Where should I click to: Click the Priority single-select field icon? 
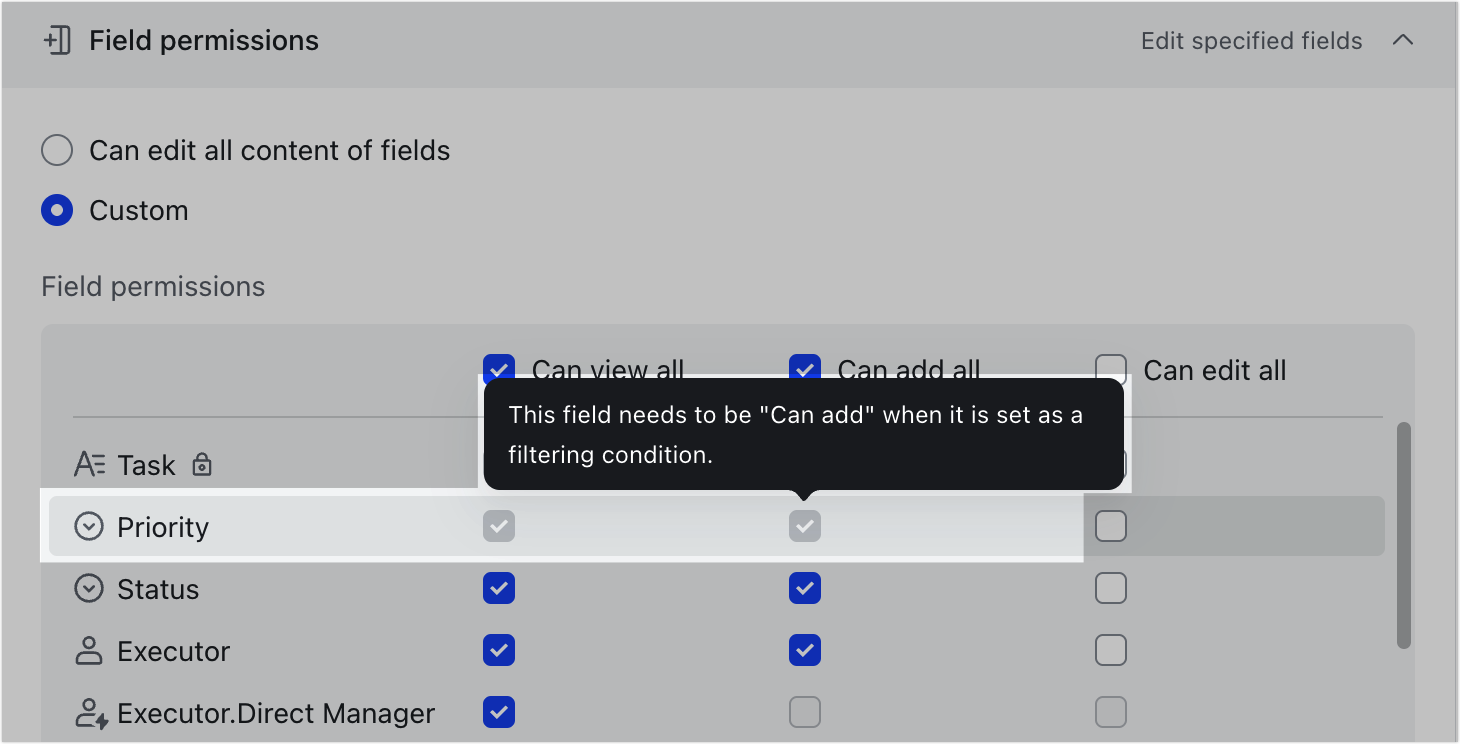pos(89,527)
